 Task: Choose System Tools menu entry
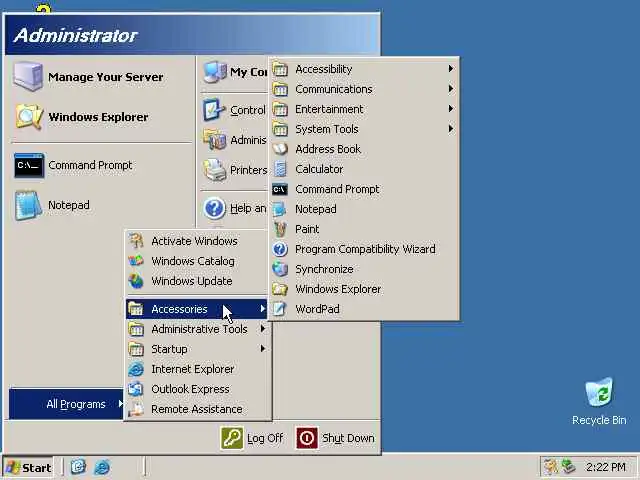click(x=363, y=129)
